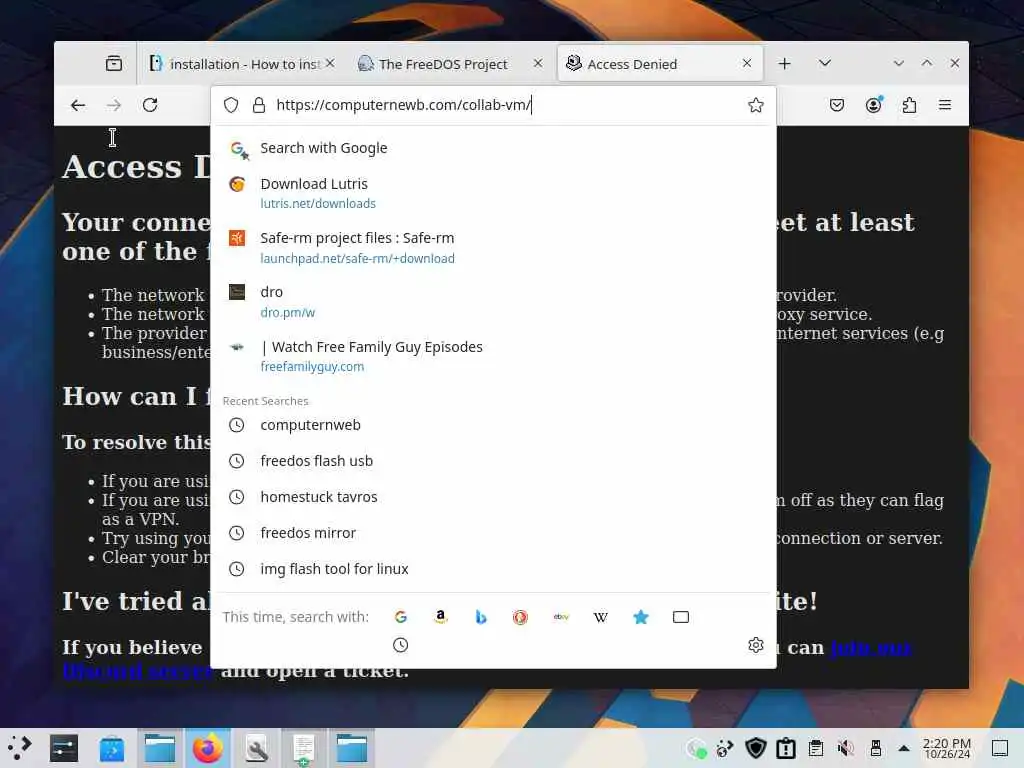This screenshot has width=1024, height=768.
Task: Open the shield security tray icon
Action: click(x=756, y=748)
